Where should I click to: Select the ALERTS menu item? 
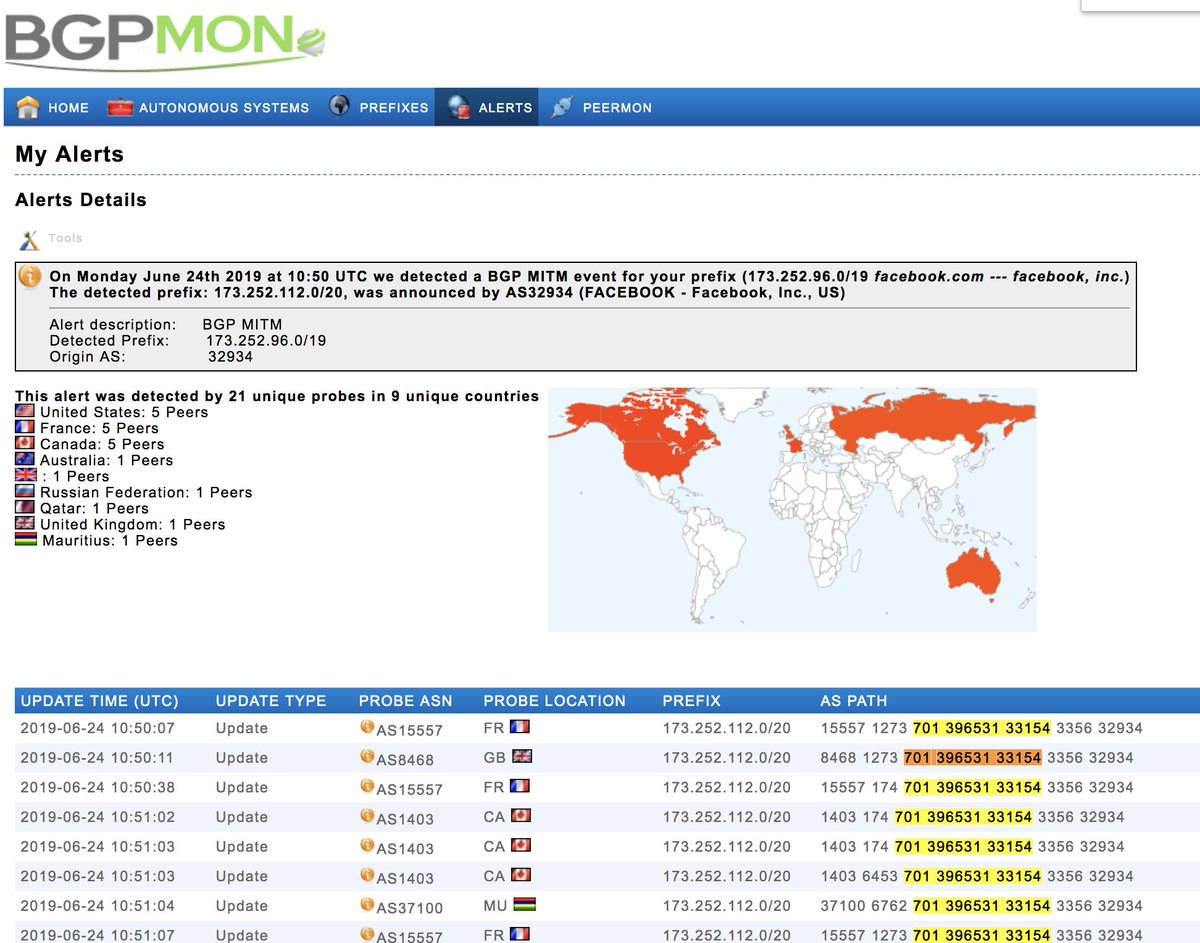click(x=505, y=108)
